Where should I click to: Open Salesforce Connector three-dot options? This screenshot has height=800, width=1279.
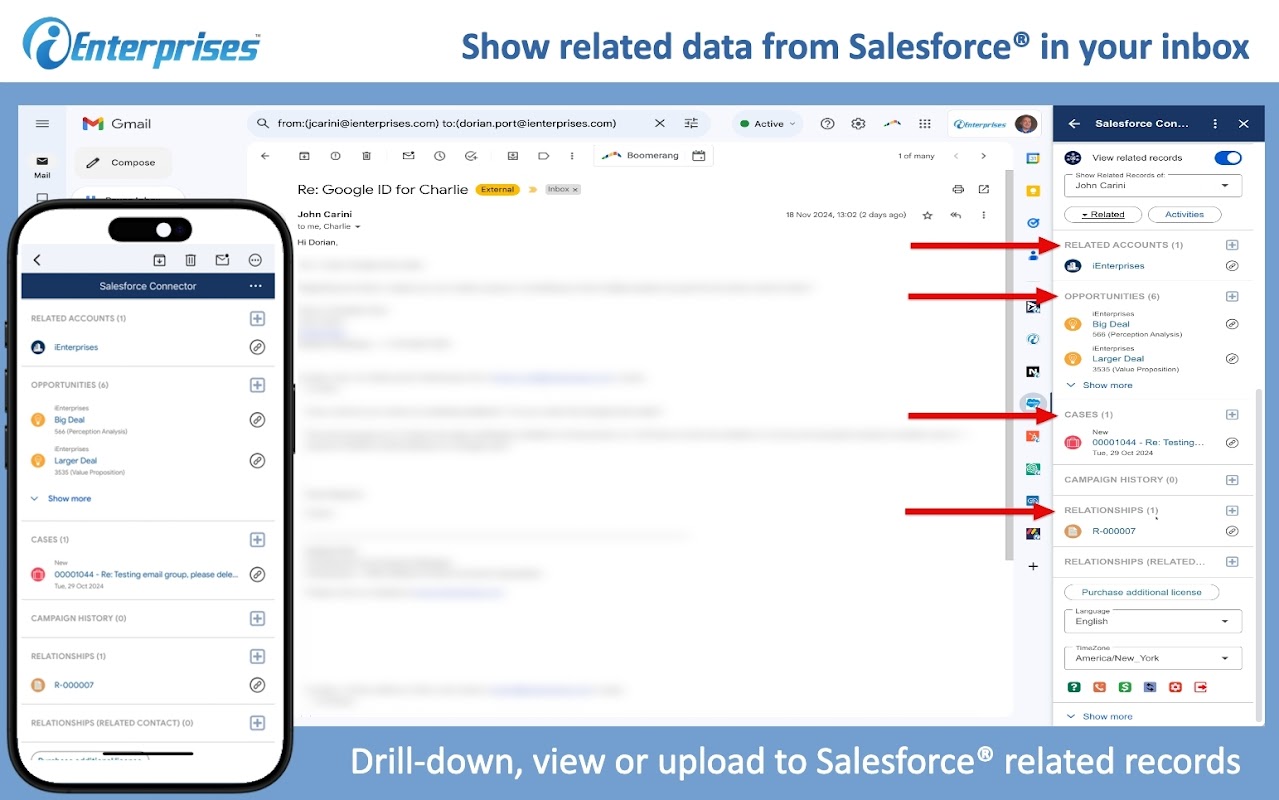(x=1215, y=124)
